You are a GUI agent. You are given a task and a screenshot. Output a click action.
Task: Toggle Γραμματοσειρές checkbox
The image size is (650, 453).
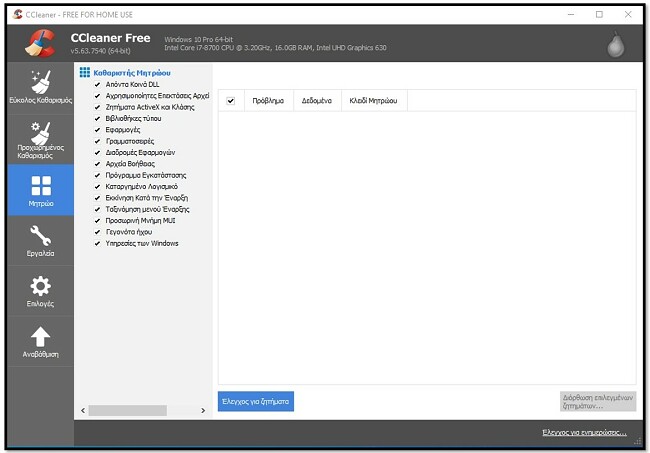[97, 141]
